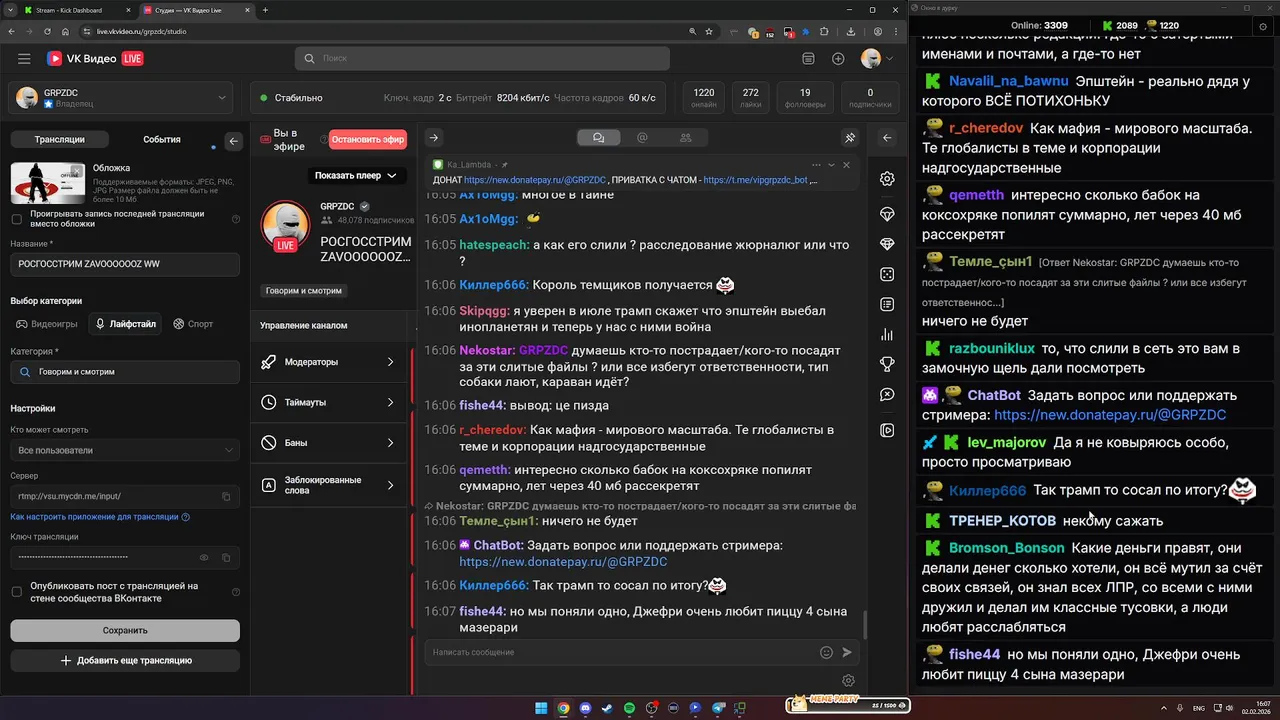The image size is (1280, 720).
Task: Expand the Показать плеер dropdown
Action: point(356,175)
